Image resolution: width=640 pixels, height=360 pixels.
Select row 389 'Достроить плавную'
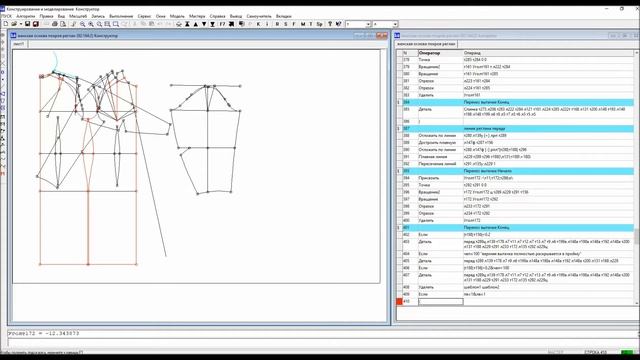coord(518,142)
